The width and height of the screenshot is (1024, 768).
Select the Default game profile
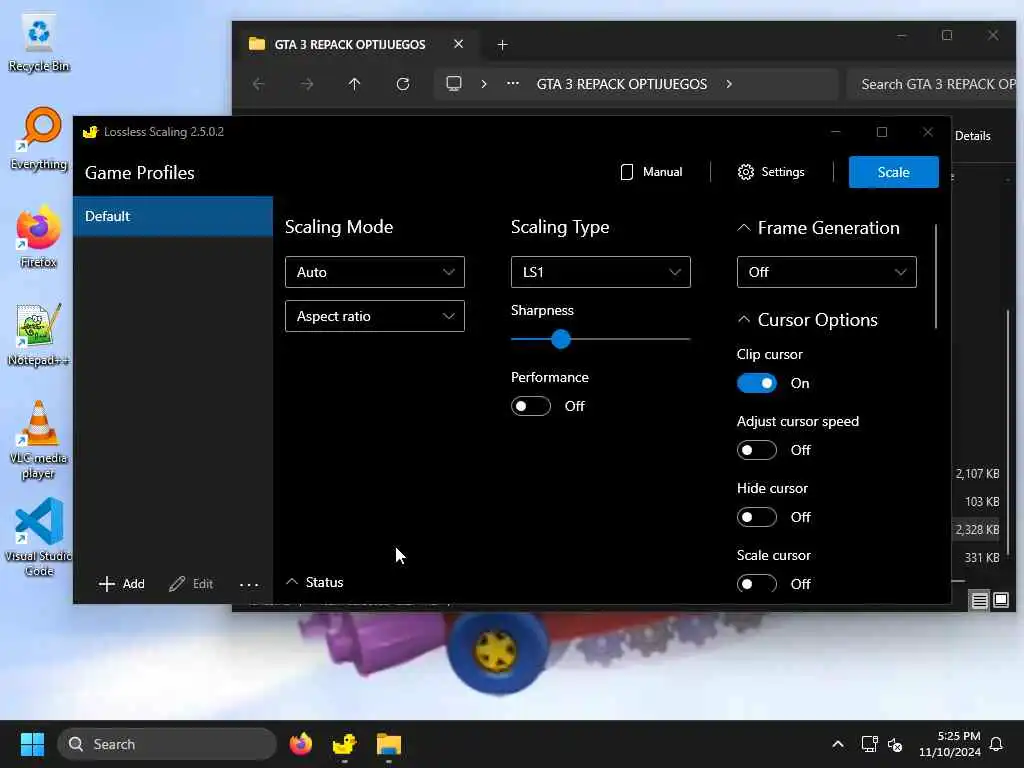click(173, 216)
